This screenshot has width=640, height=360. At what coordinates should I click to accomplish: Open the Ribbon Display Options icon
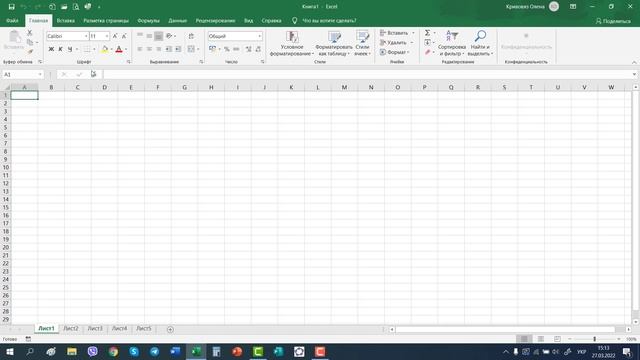[x=573, y=7]
